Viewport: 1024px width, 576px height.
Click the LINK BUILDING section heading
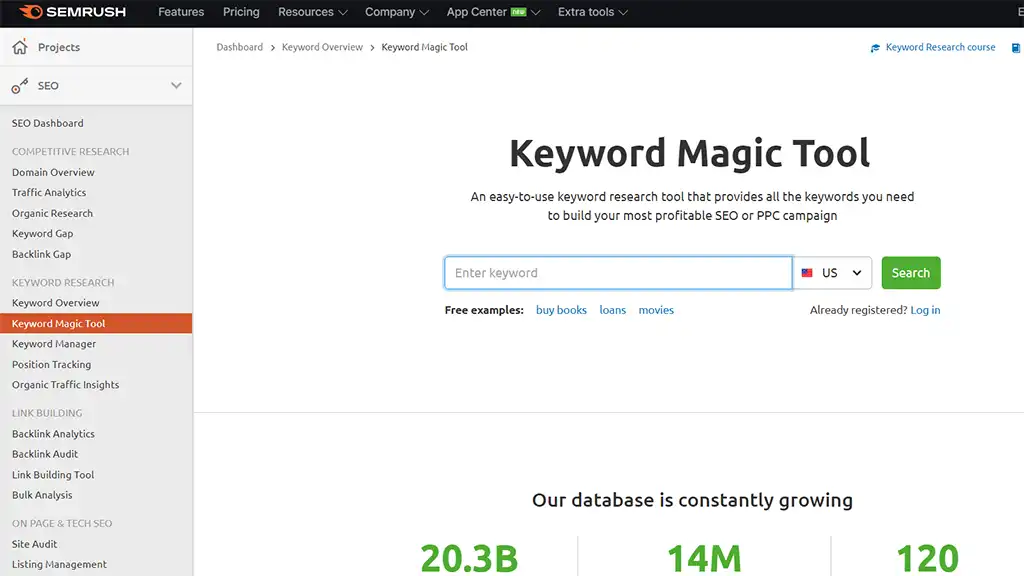(x=47, y=413)
